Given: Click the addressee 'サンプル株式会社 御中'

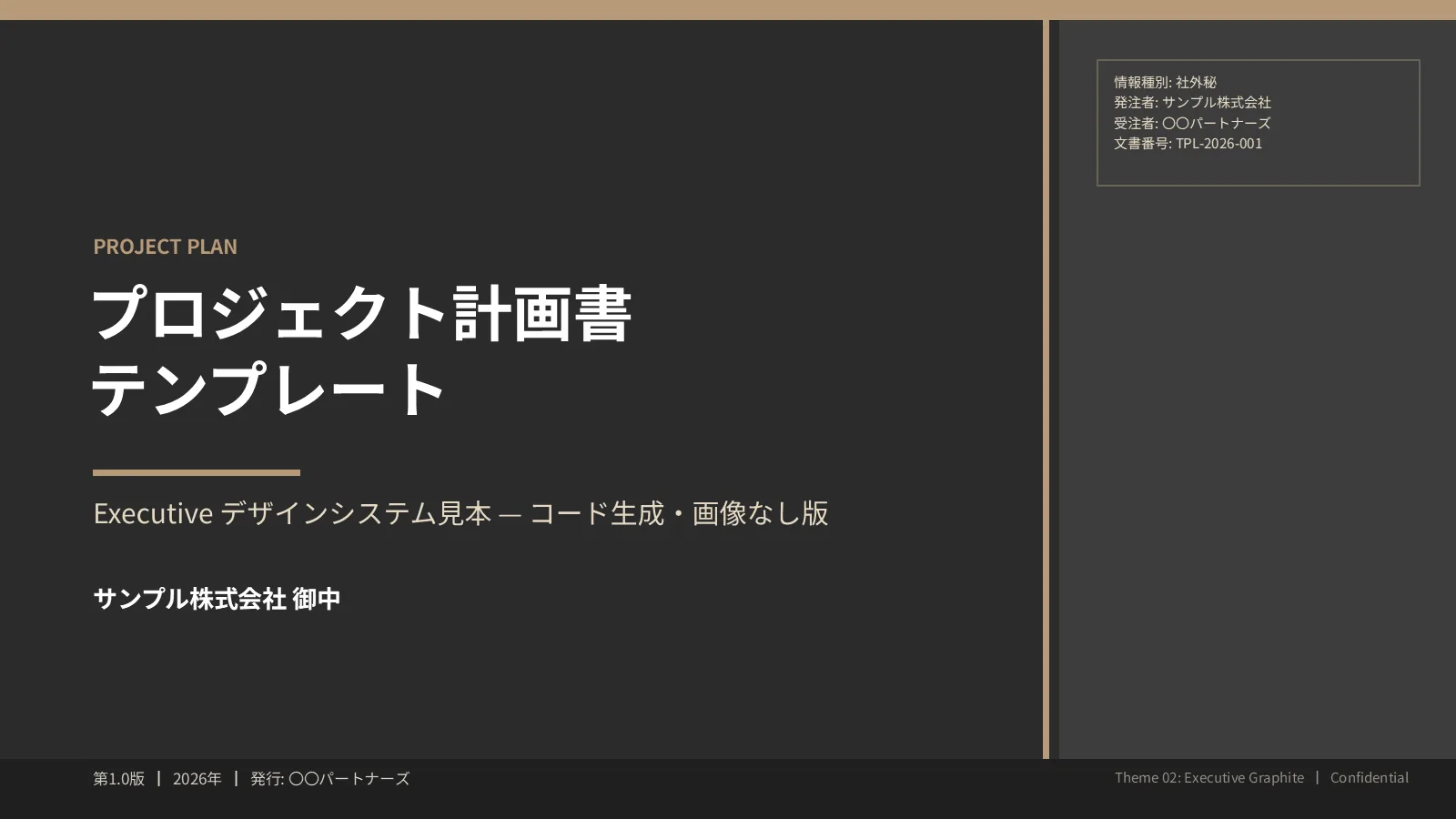Looking at the screenshot, I should click(217, 599).
